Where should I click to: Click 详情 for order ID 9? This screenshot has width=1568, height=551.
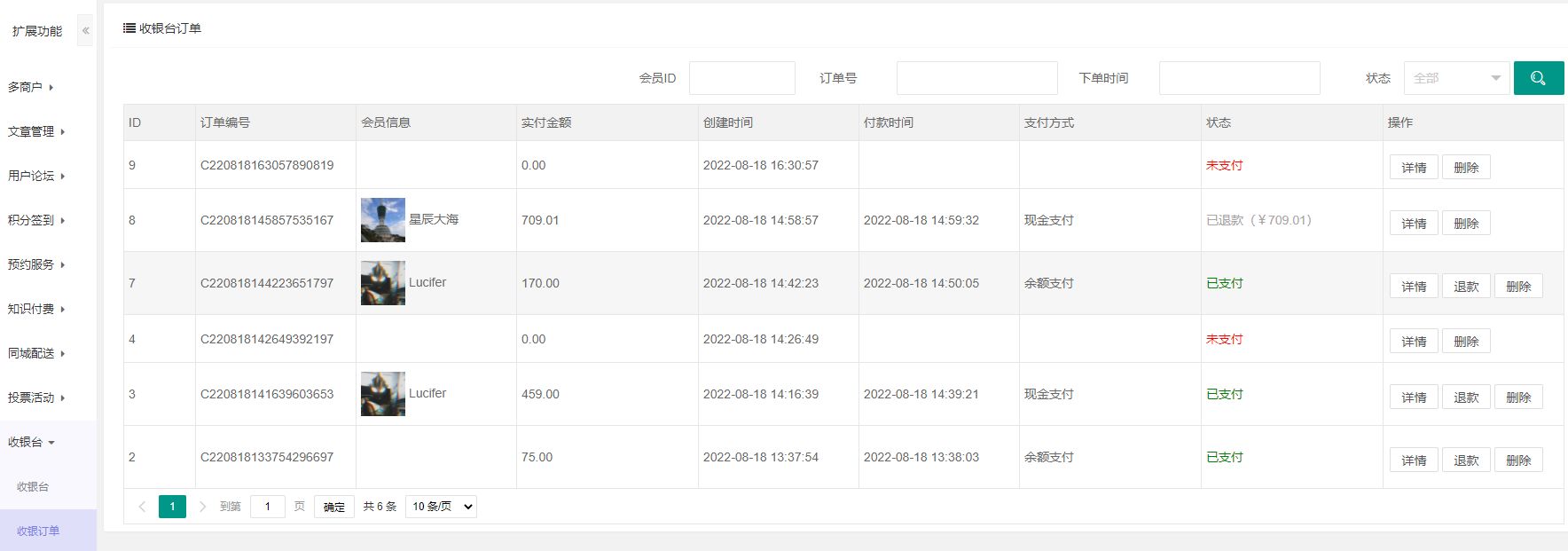(x=1413, y=168)
